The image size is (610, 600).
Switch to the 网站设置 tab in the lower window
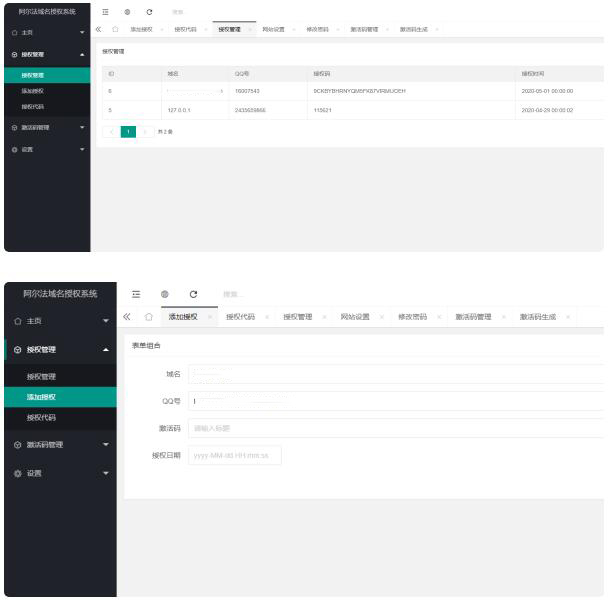[x=355, y=317]
